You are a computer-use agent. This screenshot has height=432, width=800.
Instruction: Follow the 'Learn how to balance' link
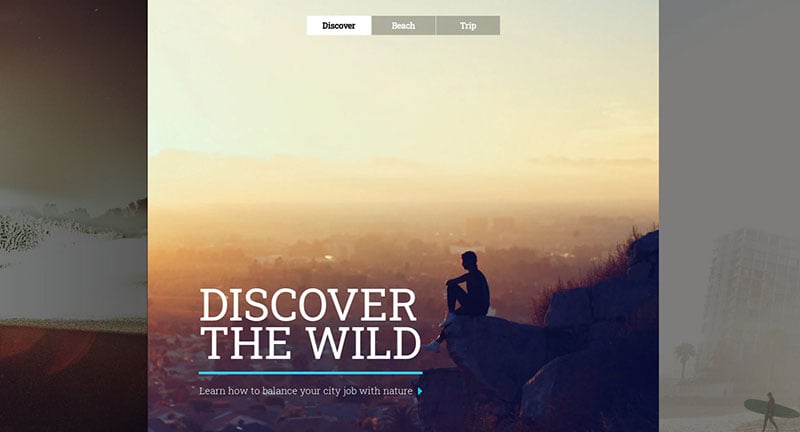tap(306, 391)
